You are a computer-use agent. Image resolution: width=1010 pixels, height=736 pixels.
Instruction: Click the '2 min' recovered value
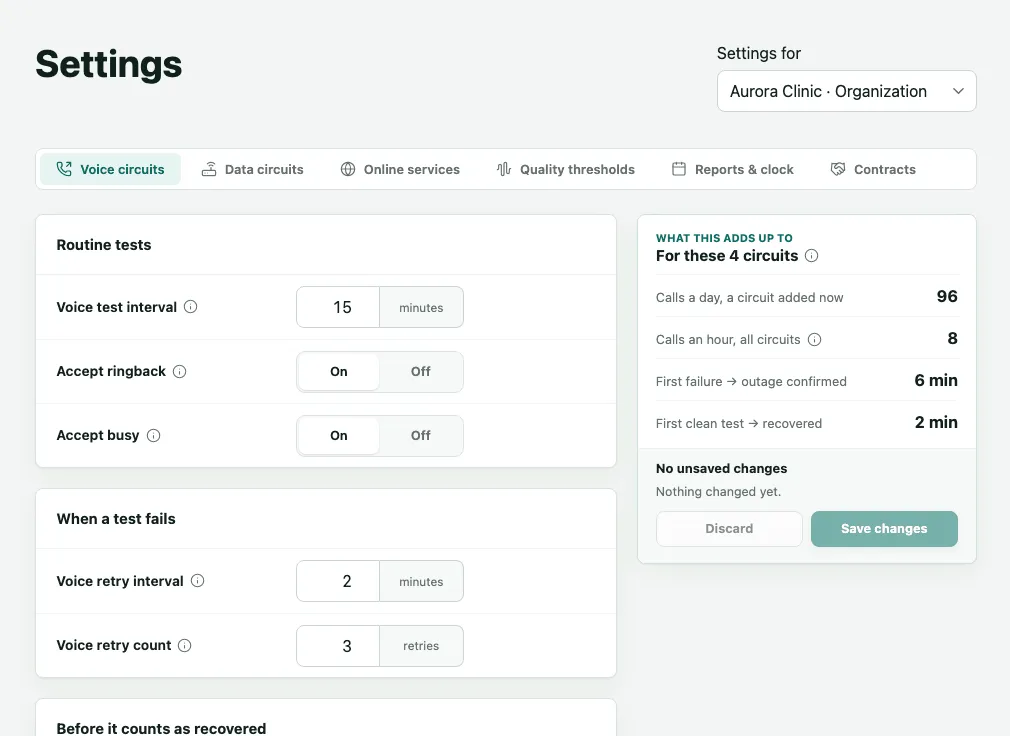(936, 422)
